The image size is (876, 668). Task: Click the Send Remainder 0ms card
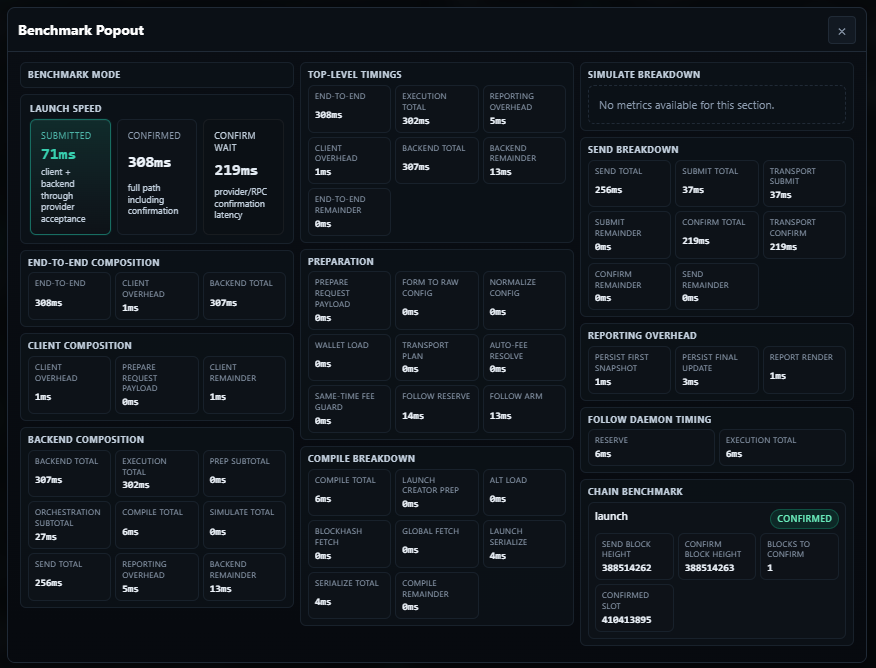(717, 286)
